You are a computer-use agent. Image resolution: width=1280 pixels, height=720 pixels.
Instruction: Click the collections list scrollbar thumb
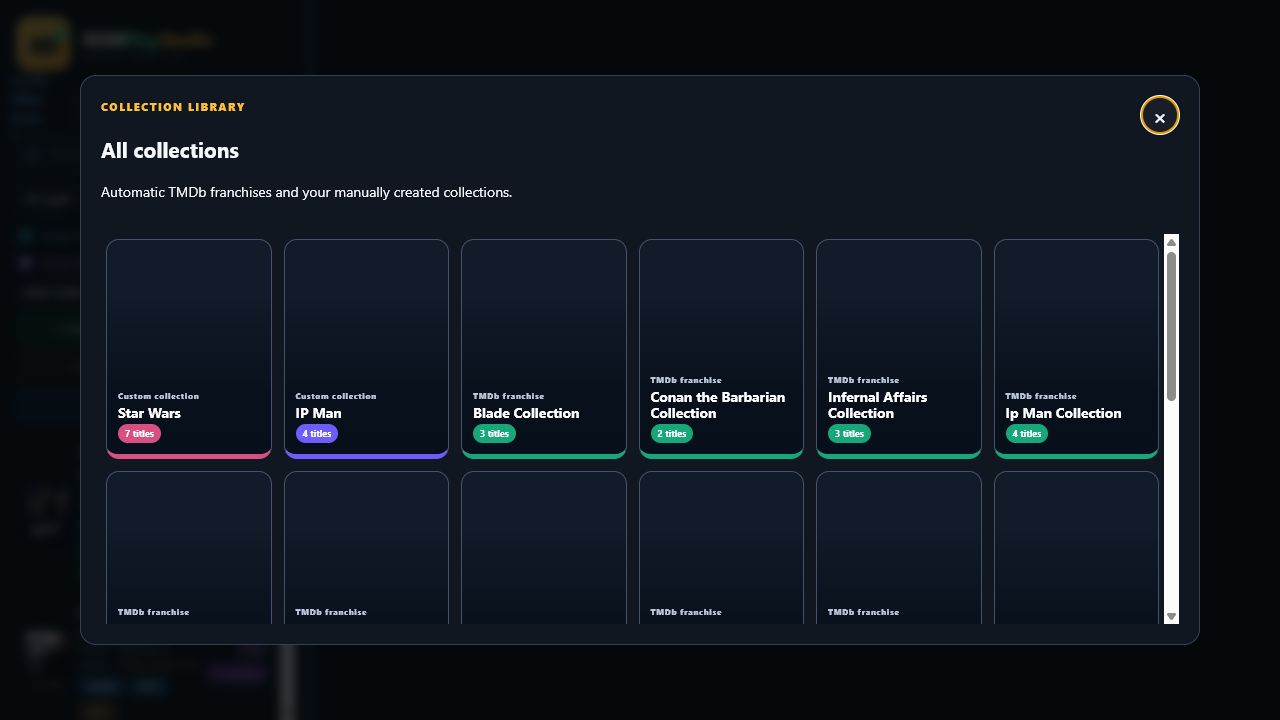(1171, 327)
